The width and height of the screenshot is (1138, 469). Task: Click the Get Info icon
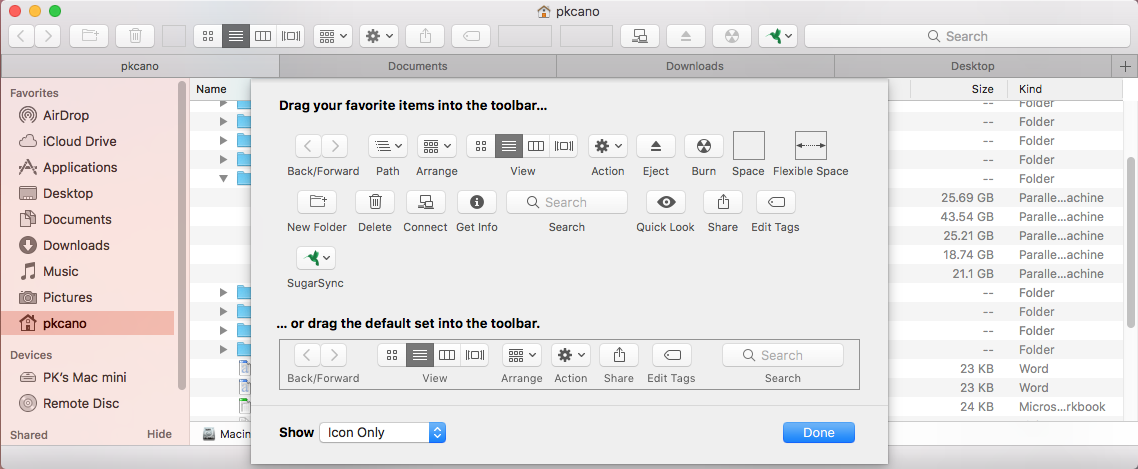(x=477, y=202)
